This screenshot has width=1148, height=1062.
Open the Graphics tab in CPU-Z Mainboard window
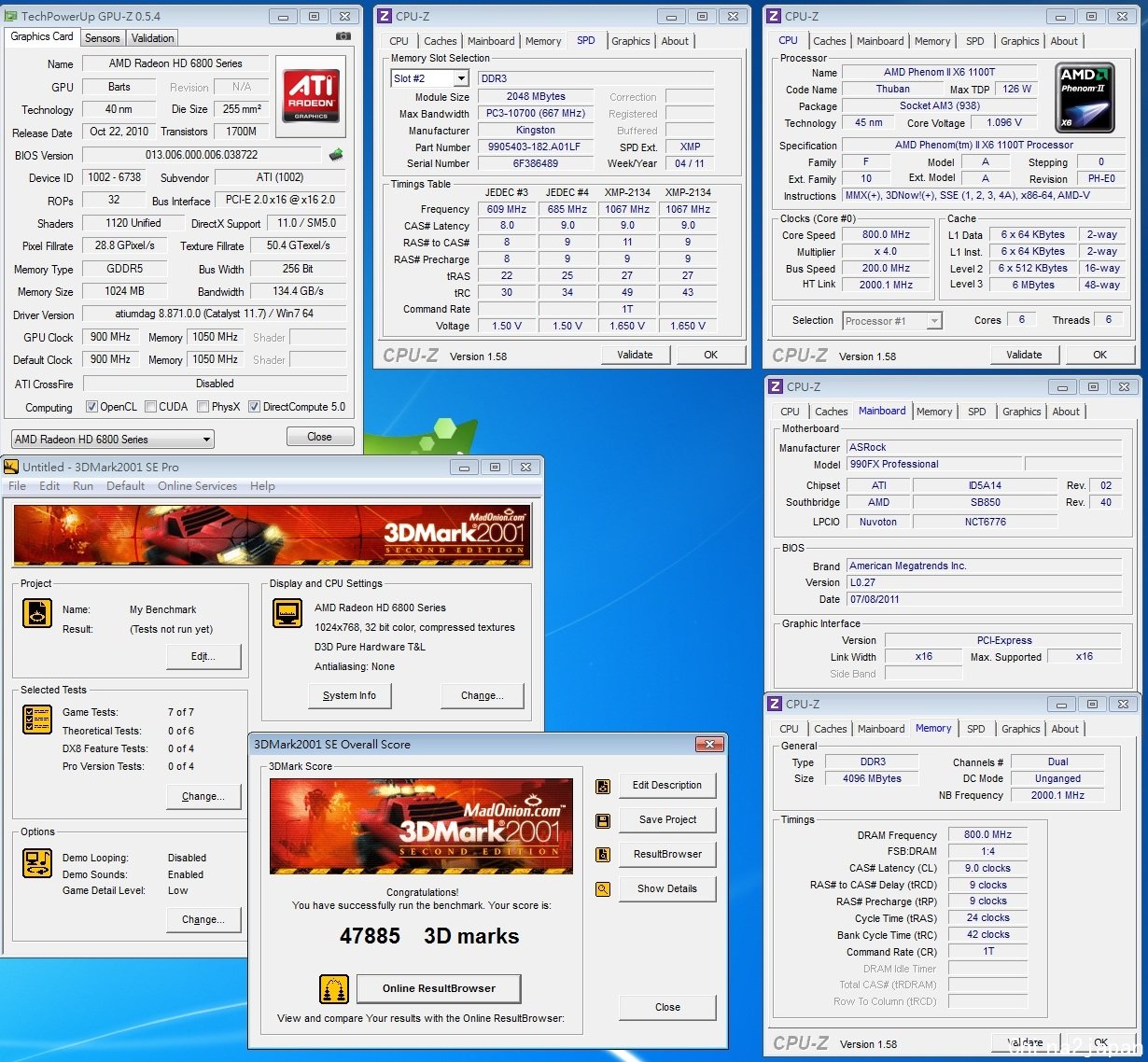click(1022, 412)
